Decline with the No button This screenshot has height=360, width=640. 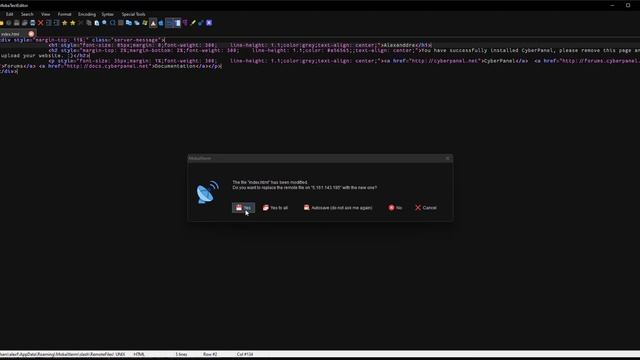395,208
